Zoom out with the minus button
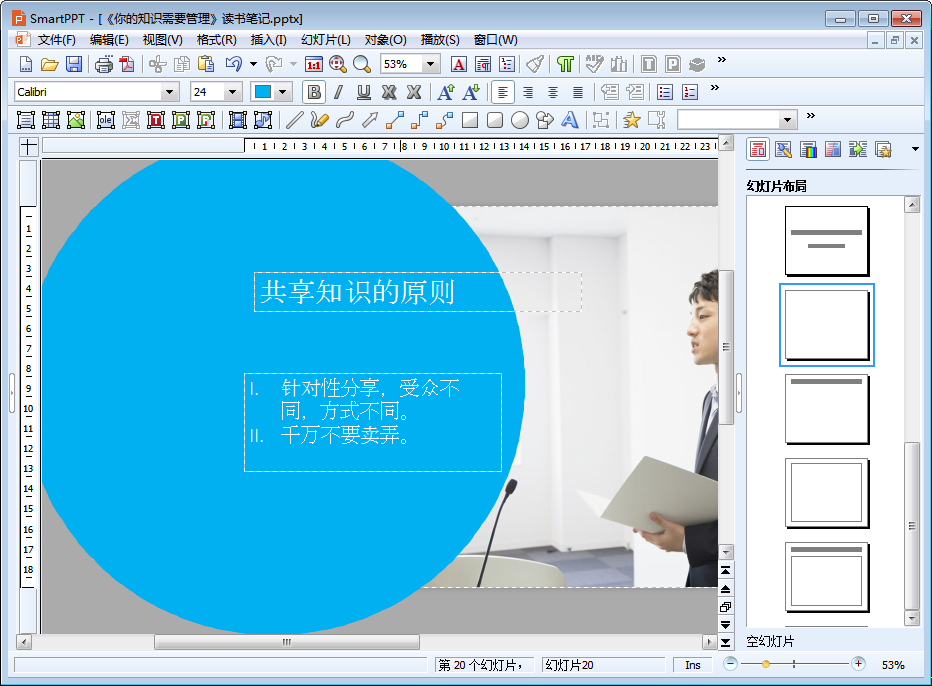The width and height of the screenshot is (932, 686). 731,663
